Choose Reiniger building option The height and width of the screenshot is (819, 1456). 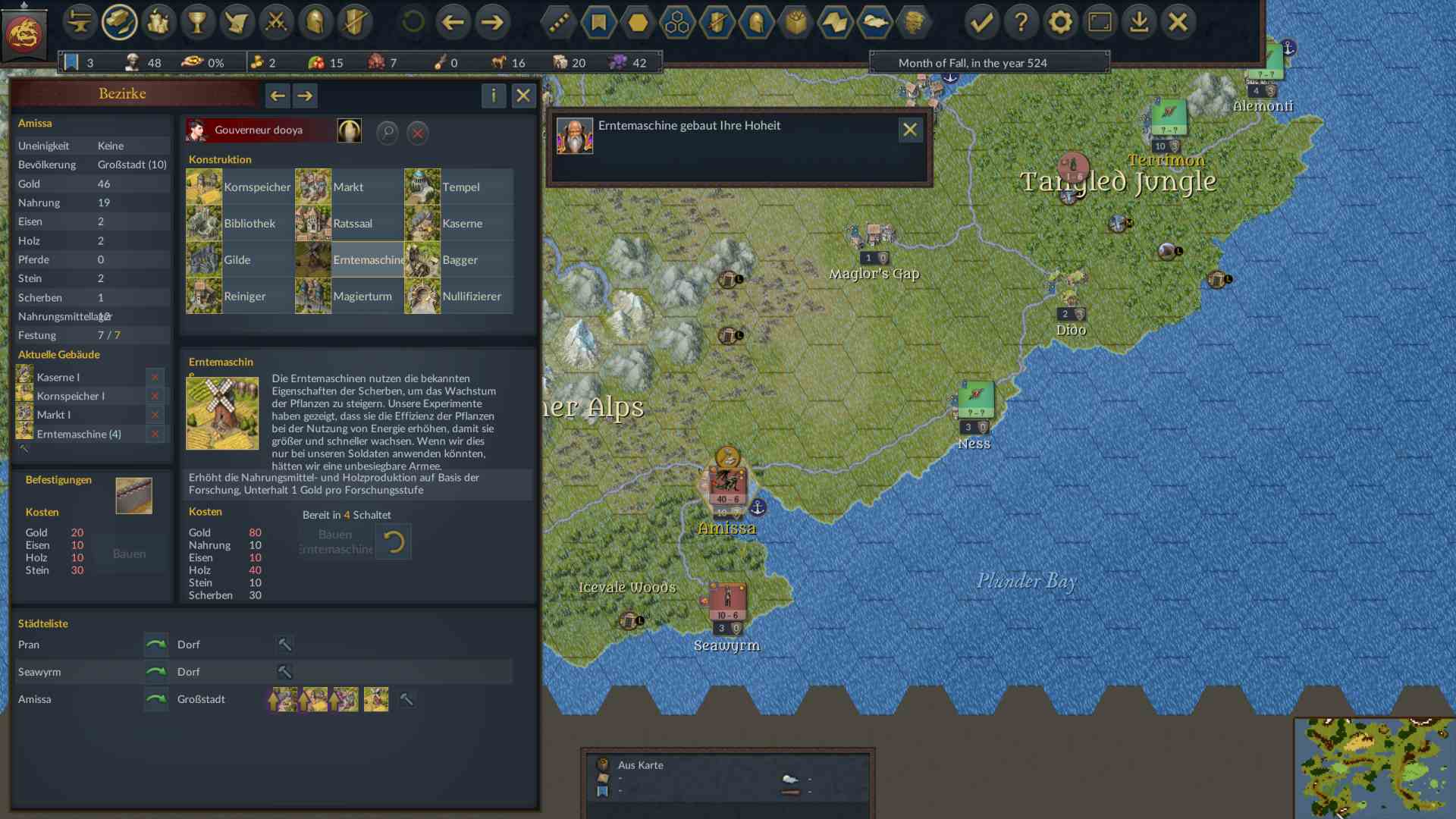tap(240, 296)
